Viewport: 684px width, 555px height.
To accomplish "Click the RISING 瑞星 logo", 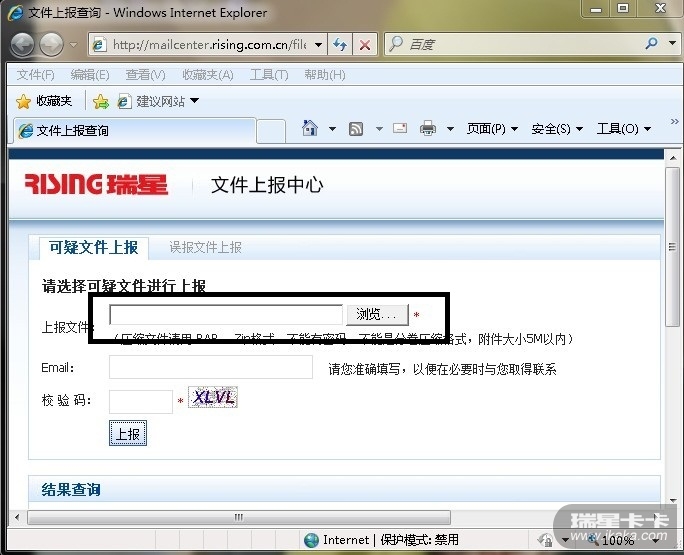I will tap(96, 185).
